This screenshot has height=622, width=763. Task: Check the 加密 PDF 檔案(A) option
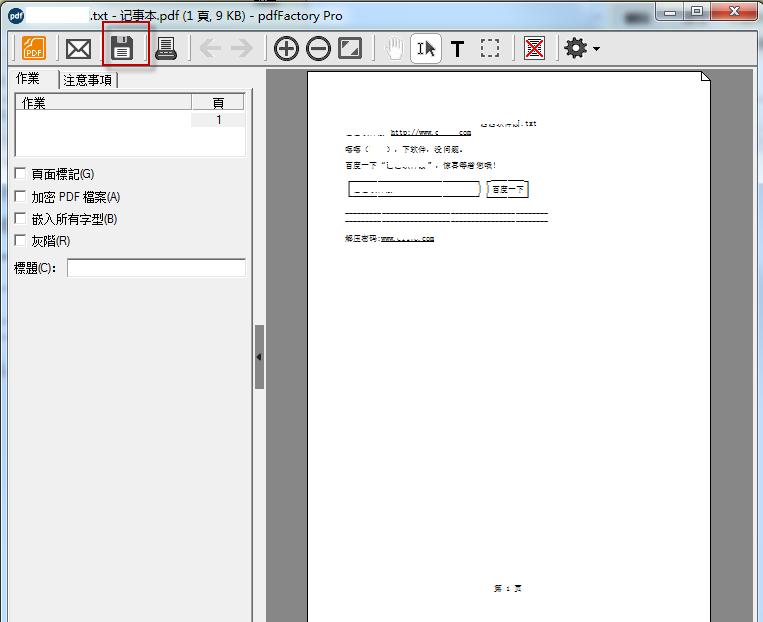(x=21, y=196)
